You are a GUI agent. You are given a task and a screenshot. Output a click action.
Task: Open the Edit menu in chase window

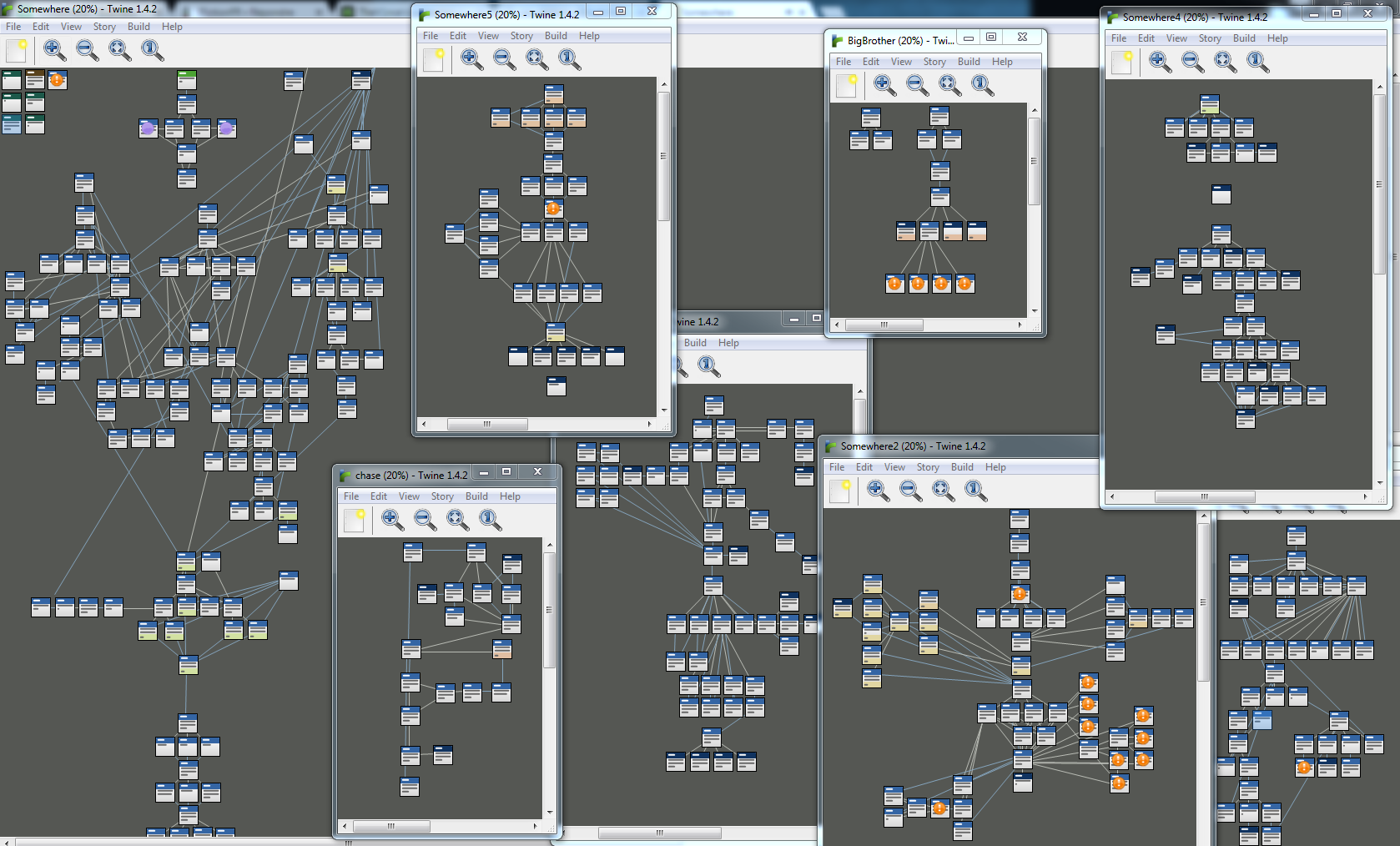point(378,496)
